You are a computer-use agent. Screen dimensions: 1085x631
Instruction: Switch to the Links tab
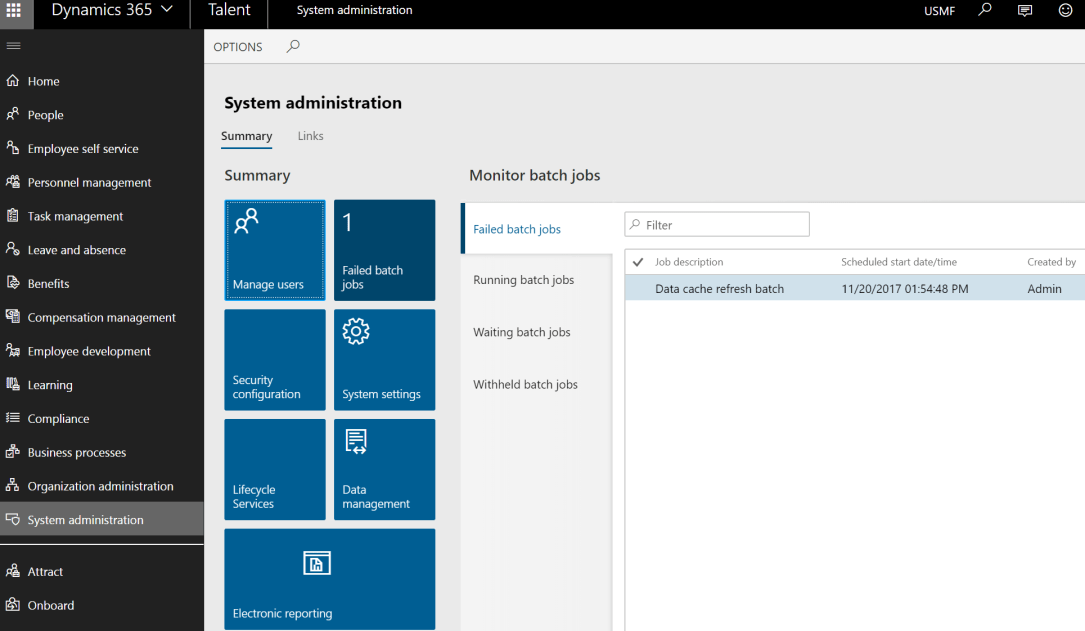310,136
